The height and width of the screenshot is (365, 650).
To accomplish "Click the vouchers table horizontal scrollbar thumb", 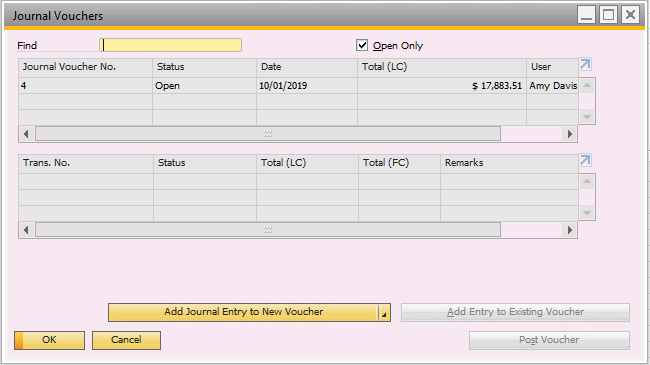I will [x=268, y=134].
